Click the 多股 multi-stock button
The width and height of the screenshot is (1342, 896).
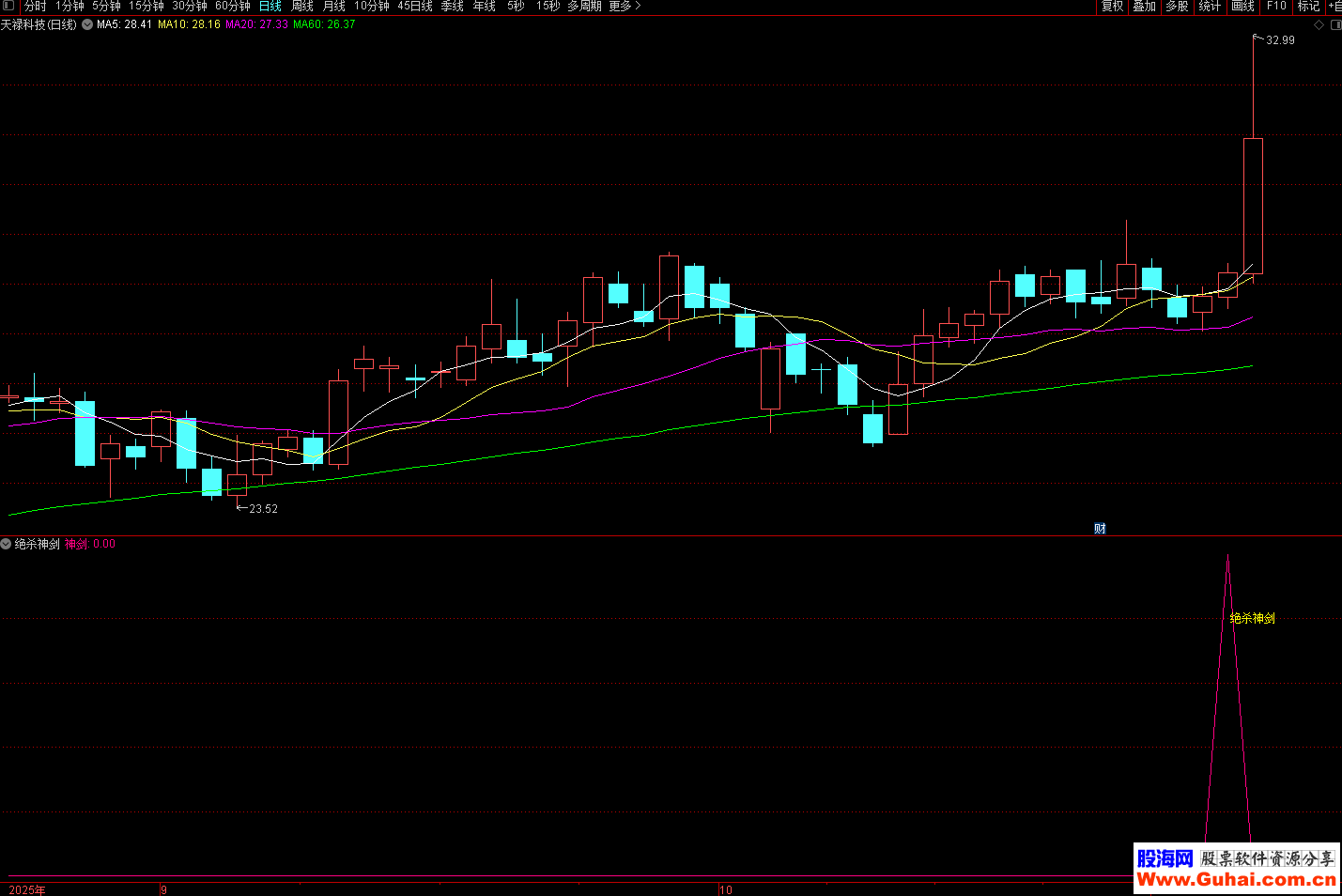1177,7
